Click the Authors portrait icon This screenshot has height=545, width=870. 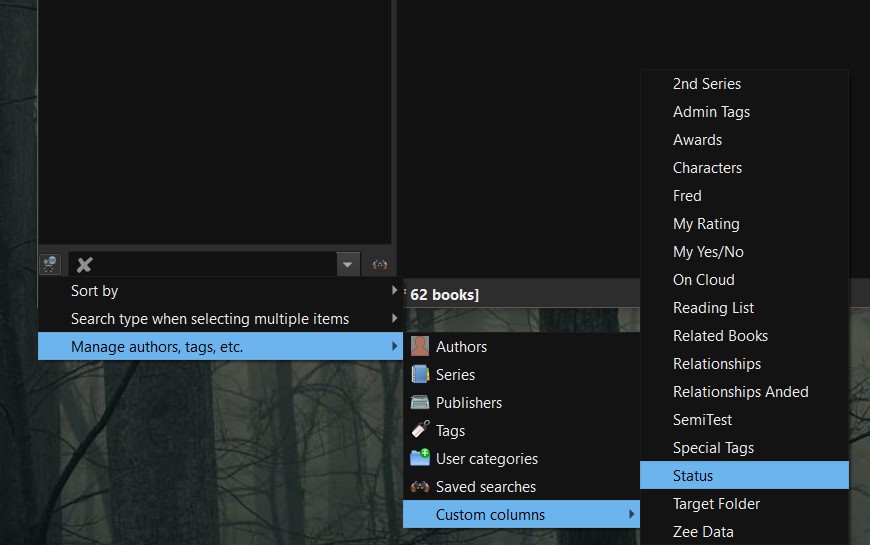(x=420, y=347)
